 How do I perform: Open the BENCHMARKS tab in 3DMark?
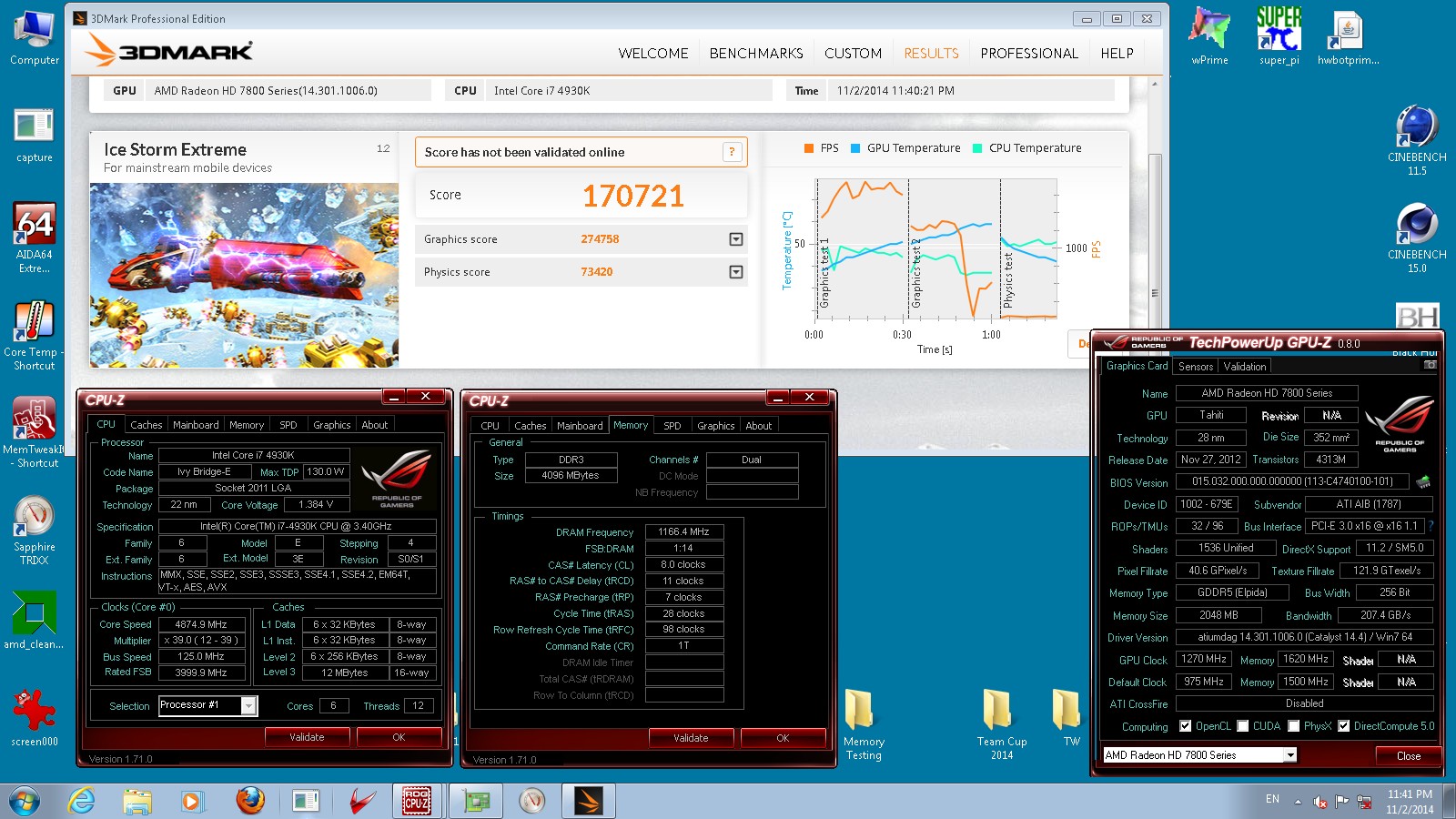[756, 54]
